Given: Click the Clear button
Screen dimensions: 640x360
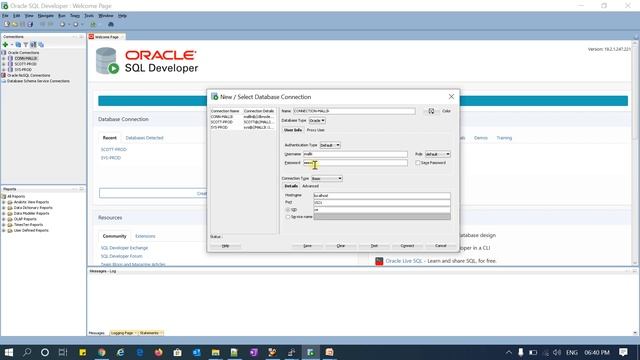Looking at the screenshot, I should pos(341,246).
